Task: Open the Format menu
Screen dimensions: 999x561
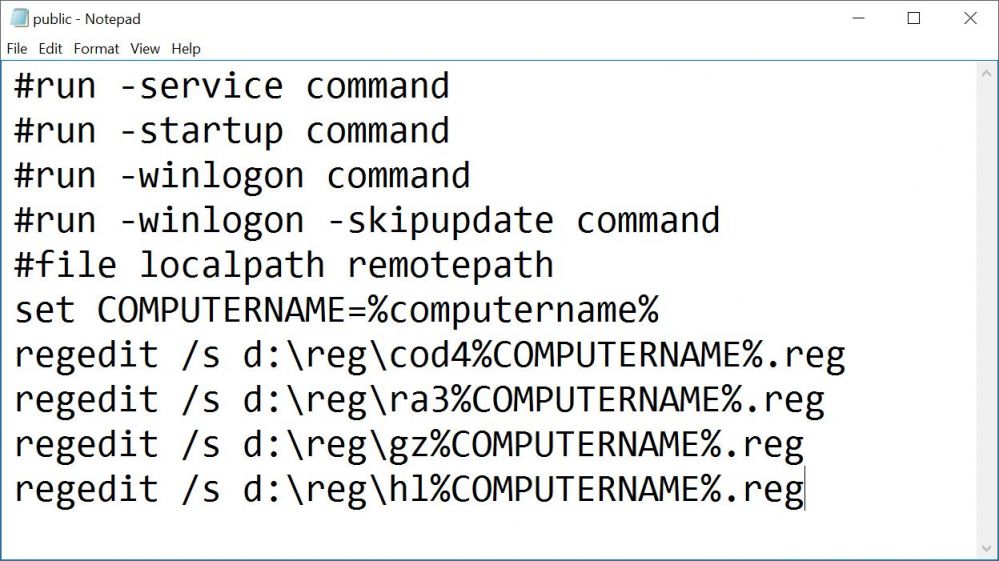Action: click(x=96, y=48)
